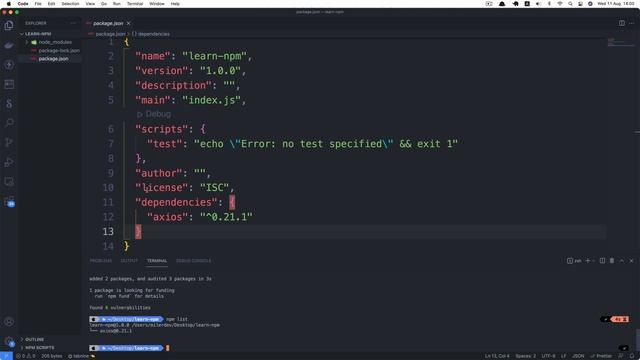Click the Prettier status bar item
Viewport: 640px width, 360px height.
601,356
